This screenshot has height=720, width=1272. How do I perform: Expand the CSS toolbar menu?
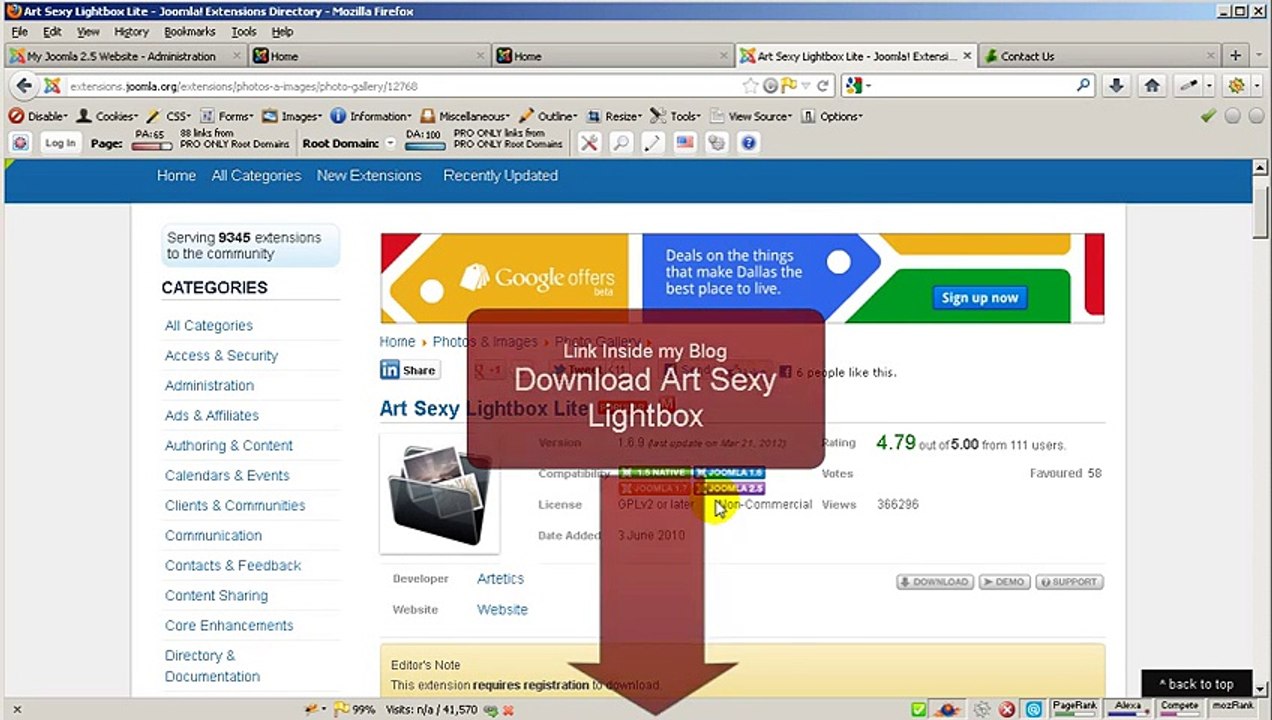(x=170, y=116)
